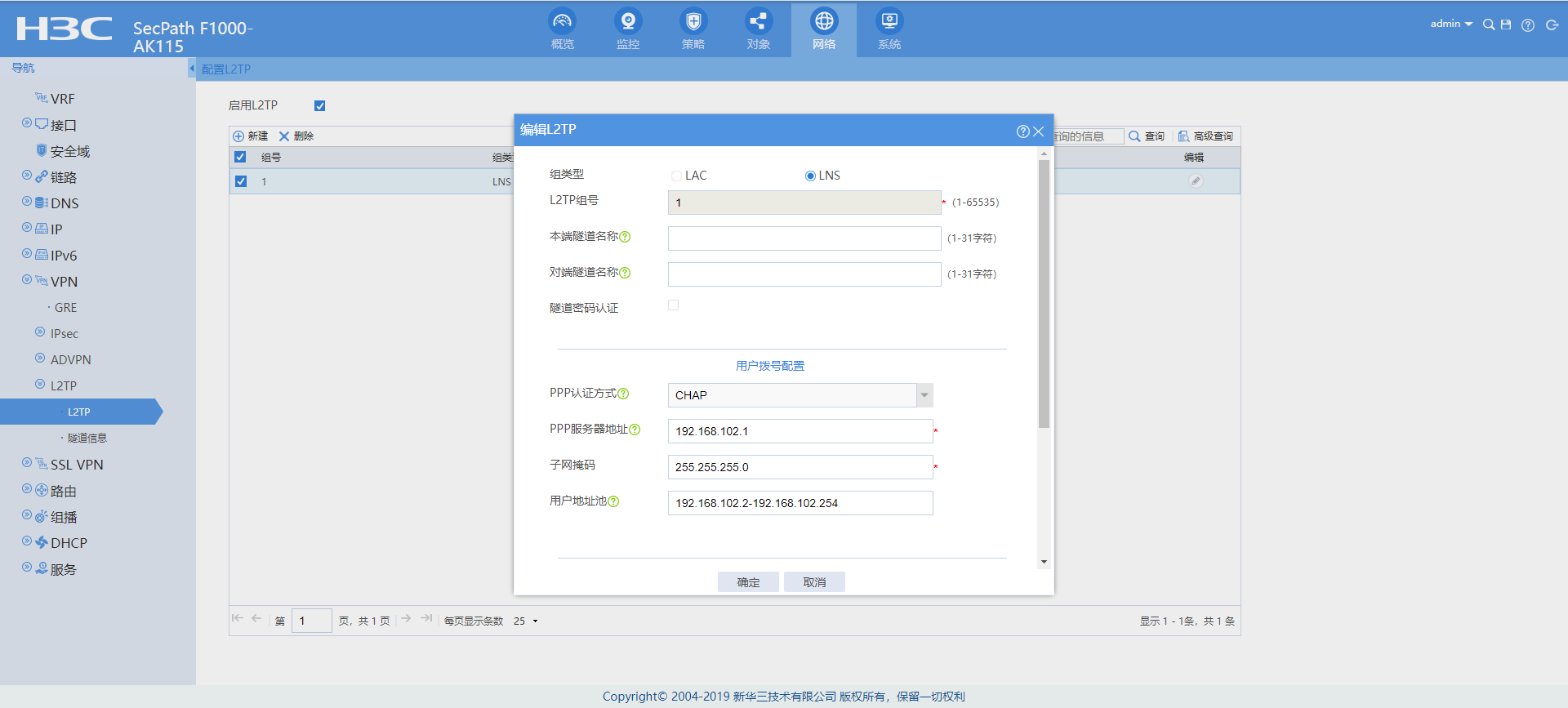Collapse the VPN tree node
1568x708 pixels.
click(27, 280)
